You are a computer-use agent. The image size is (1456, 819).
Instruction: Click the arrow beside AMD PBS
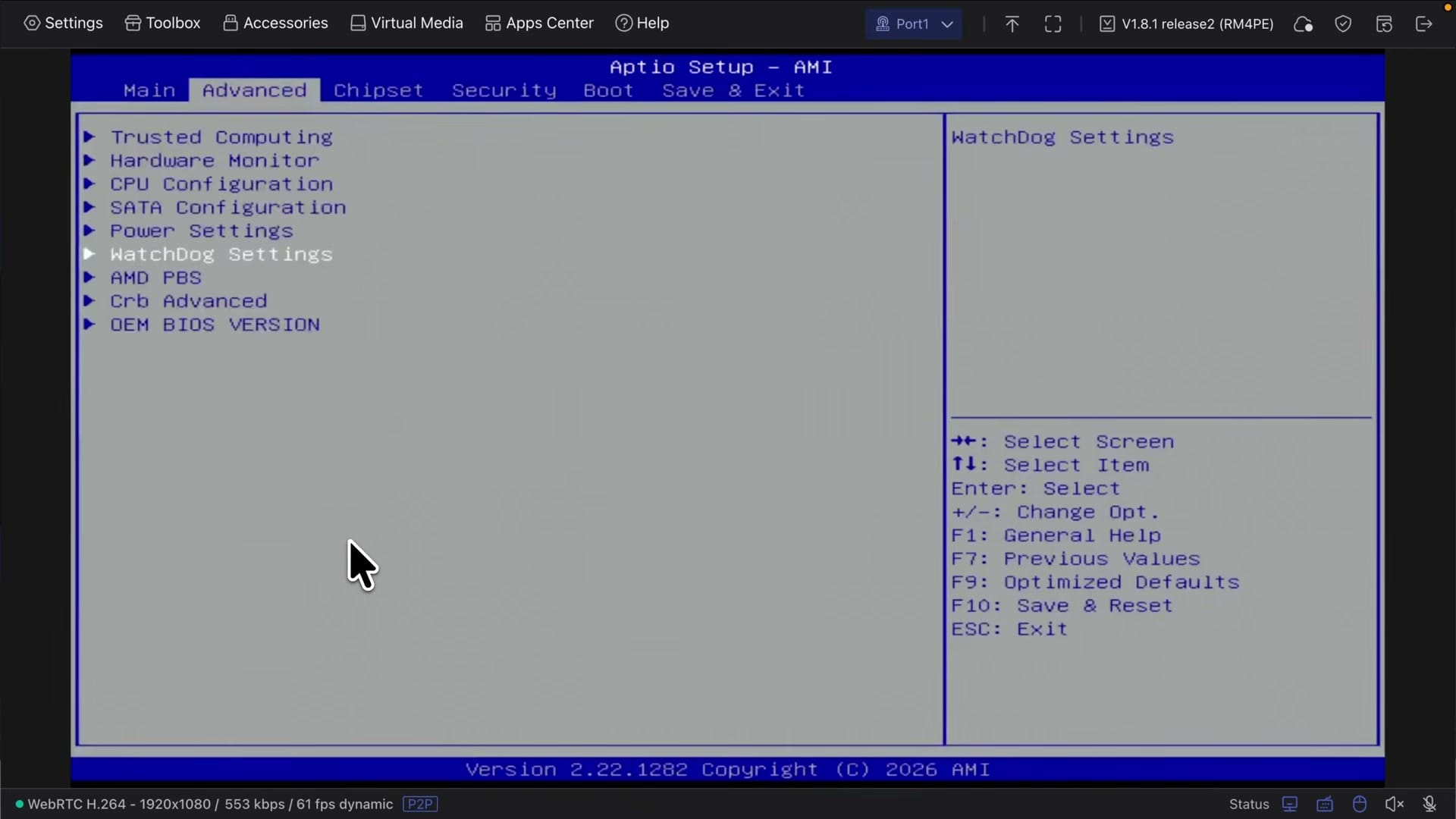[89, 278]
